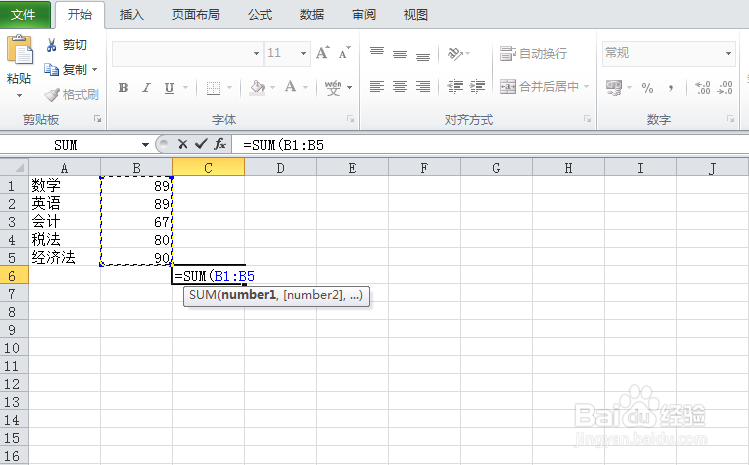The width and height of the screenshot is (749, 465).
Task: Click the phonetic guide wén icon
Action: pos(333,88)
